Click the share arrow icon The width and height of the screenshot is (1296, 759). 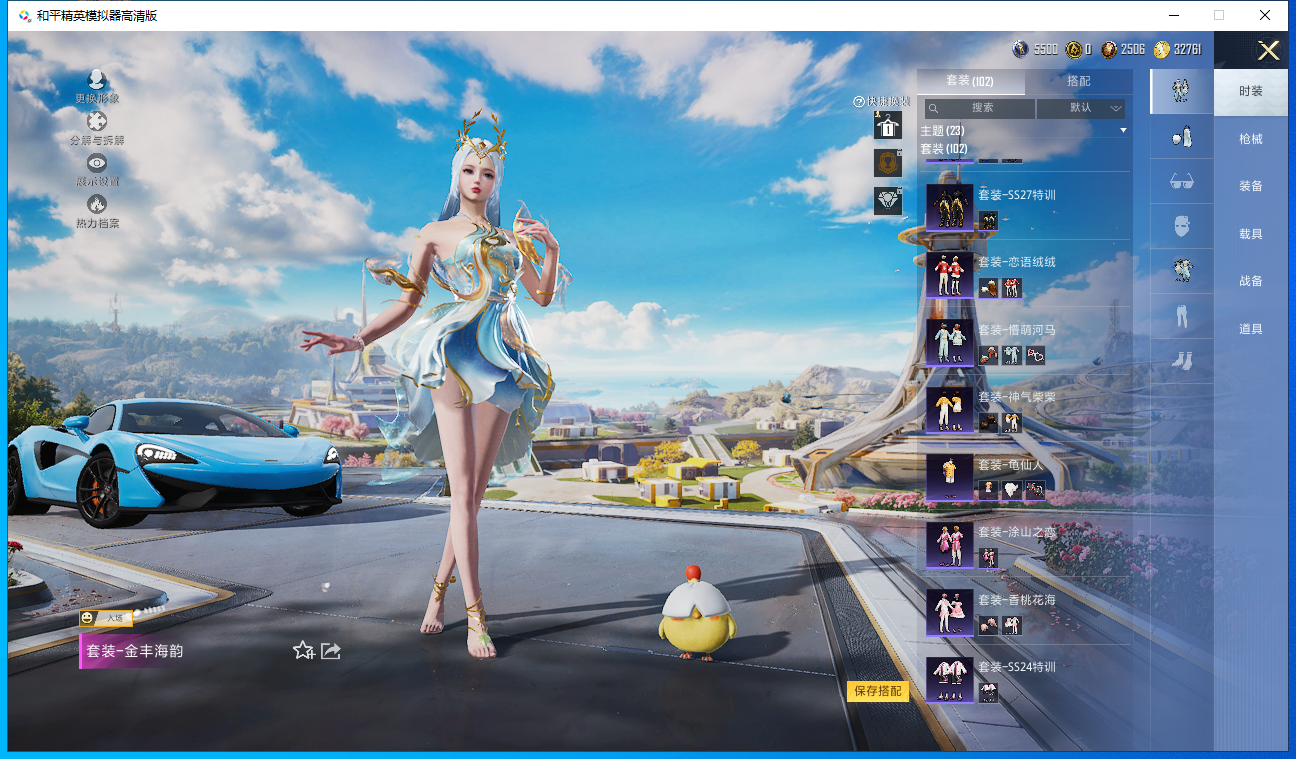coord(331,651)
